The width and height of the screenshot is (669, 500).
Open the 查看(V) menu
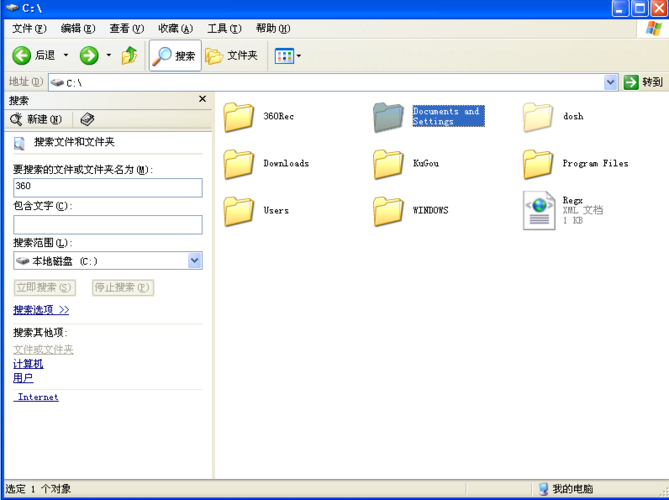pyautogui.click(x=127, y=29)
